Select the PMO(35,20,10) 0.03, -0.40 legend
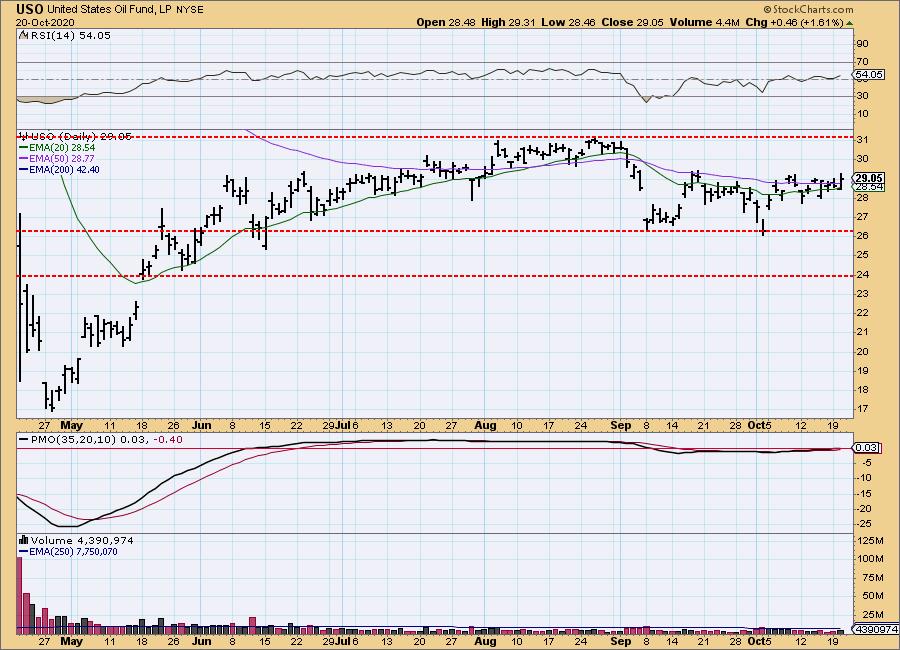 coord(107,440)
